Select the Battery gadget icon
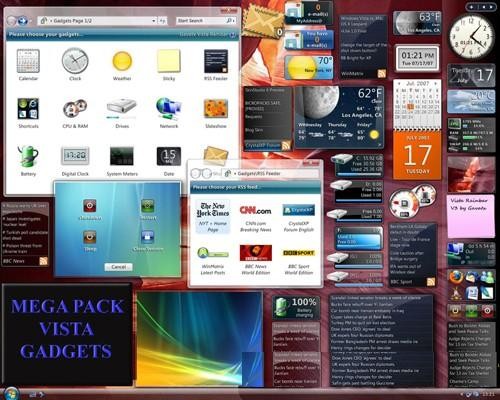 pos(28,156)
